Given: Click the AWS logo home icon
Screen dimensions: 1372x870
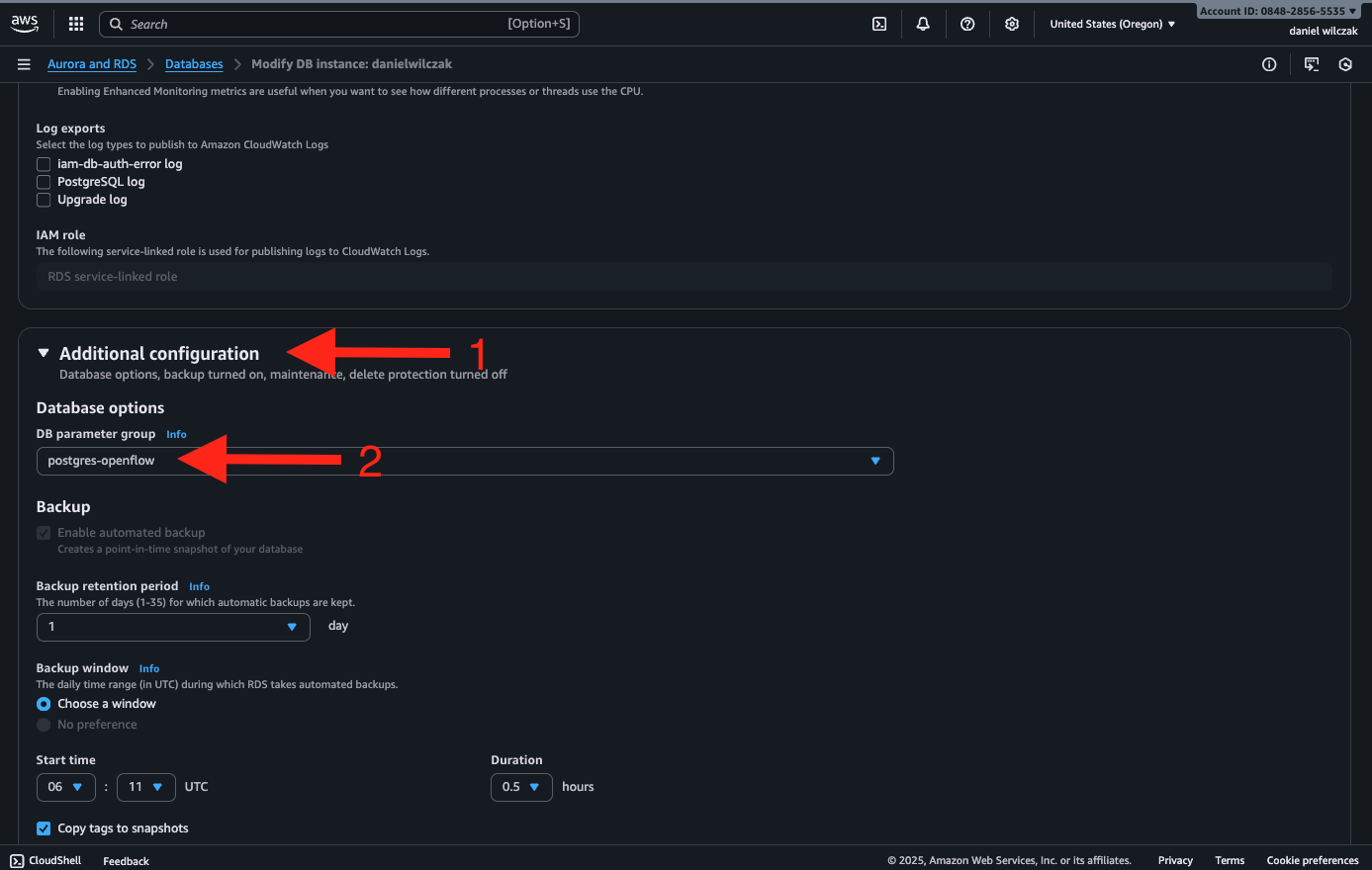Looking at the screenshot, I should coord(25,24).
